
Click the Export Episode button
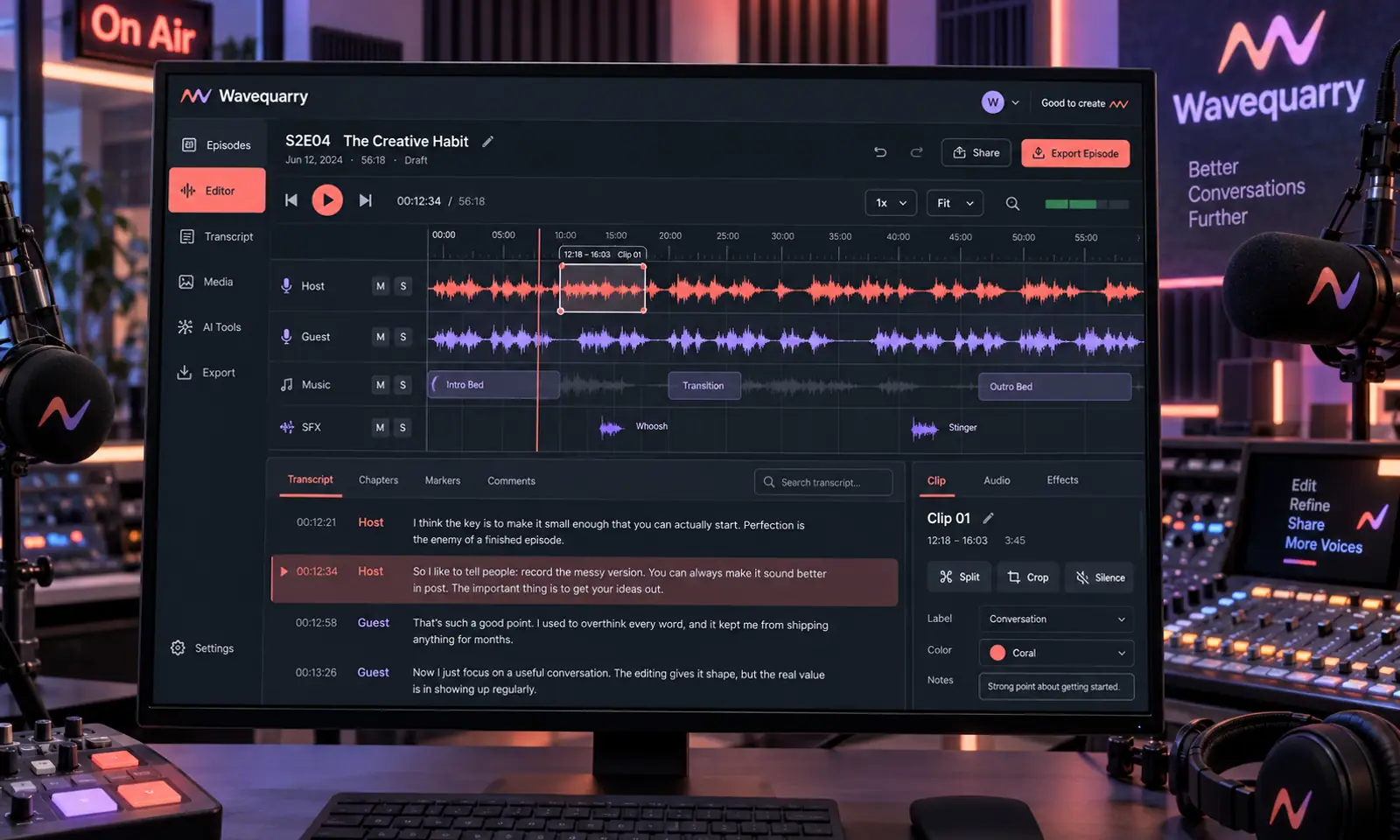(x=1075, y=153)
